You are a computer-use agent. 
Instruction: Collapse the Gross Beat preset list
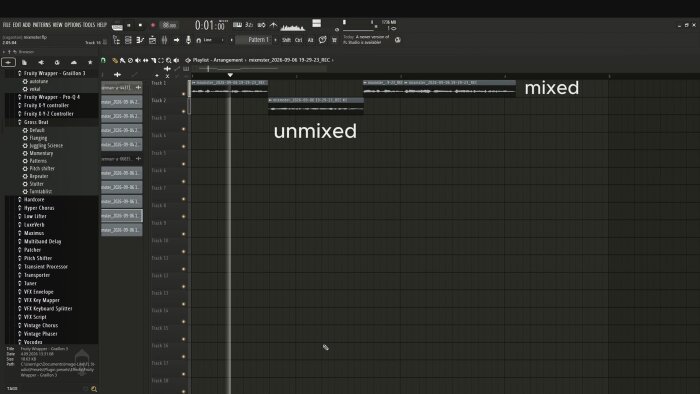(36, 122)
